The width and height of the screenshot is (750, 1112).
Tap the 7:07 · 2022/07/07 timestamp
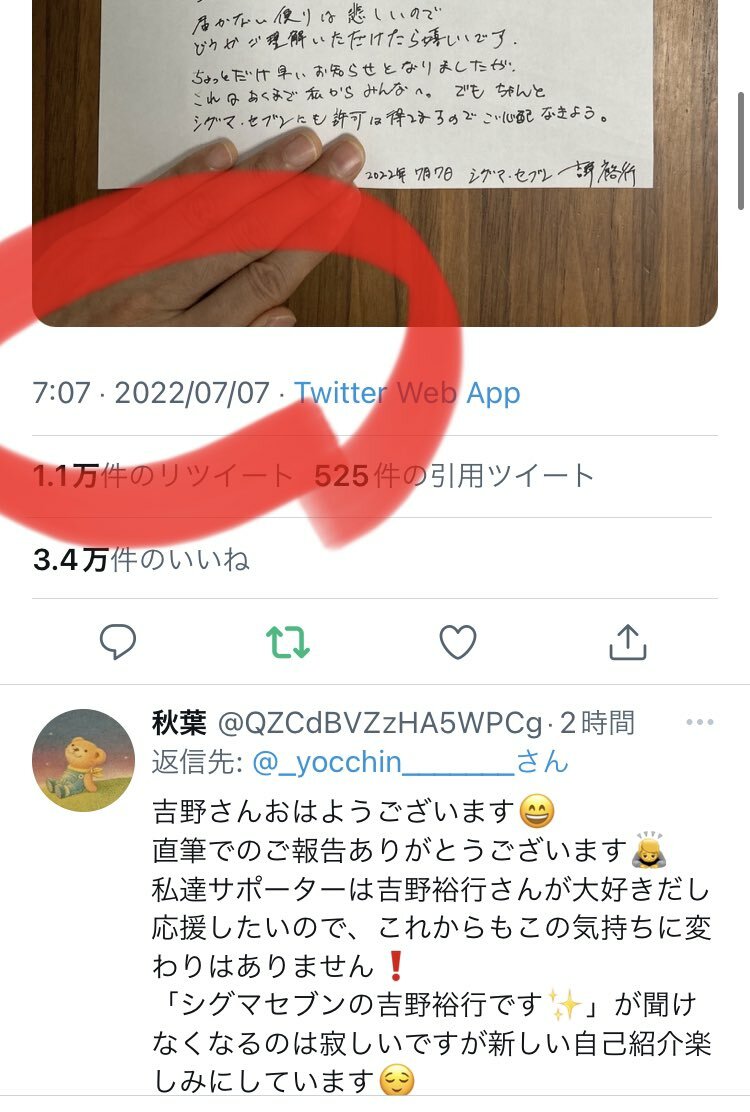pos(151,392)
